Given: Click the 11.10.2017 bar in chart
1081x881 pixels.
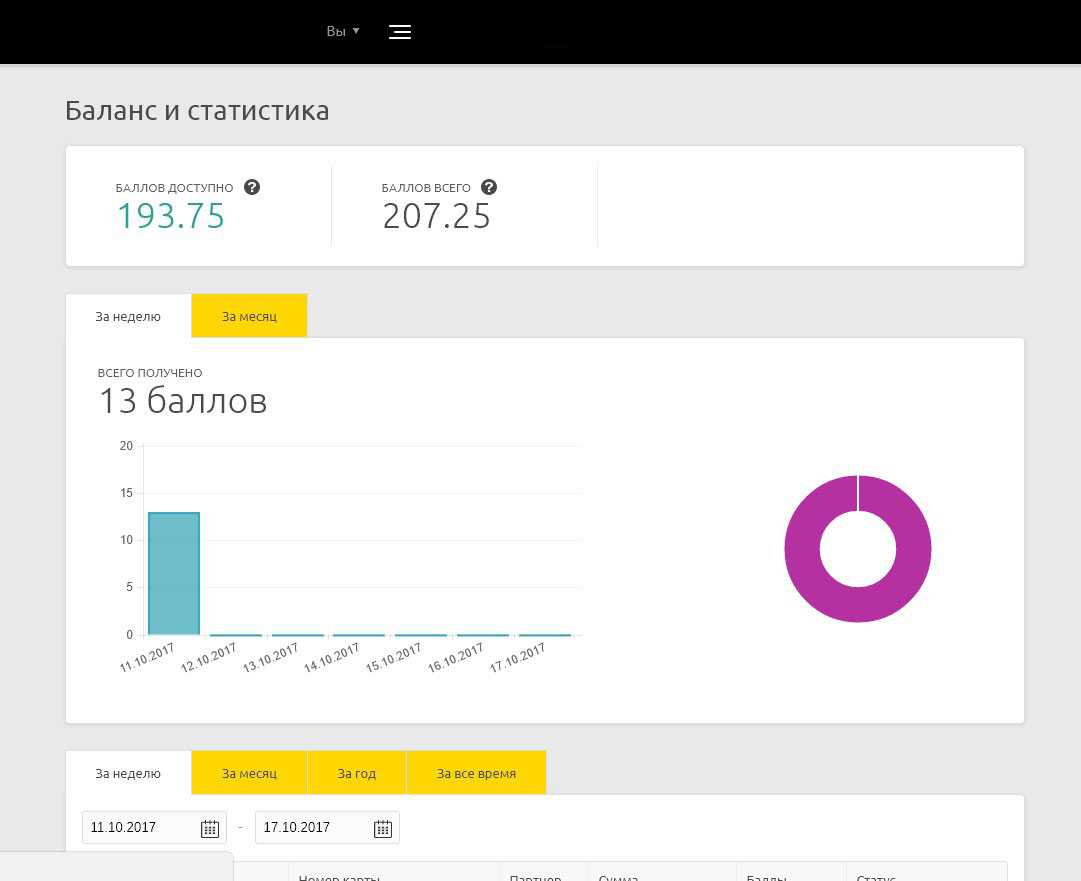Looking at the screenshot, I should tap(174, 574).
